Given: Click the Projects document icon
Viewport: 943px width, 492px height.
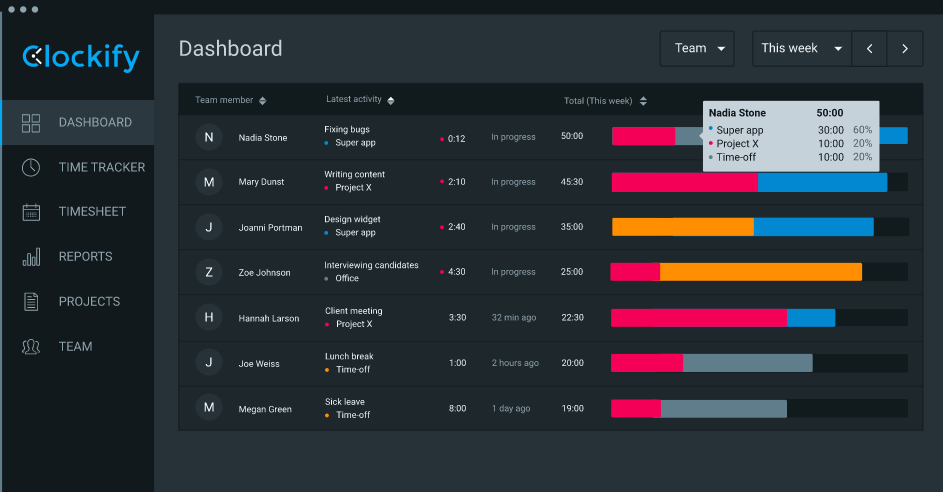Looking at the screenshot, I should tap(31, 301).
